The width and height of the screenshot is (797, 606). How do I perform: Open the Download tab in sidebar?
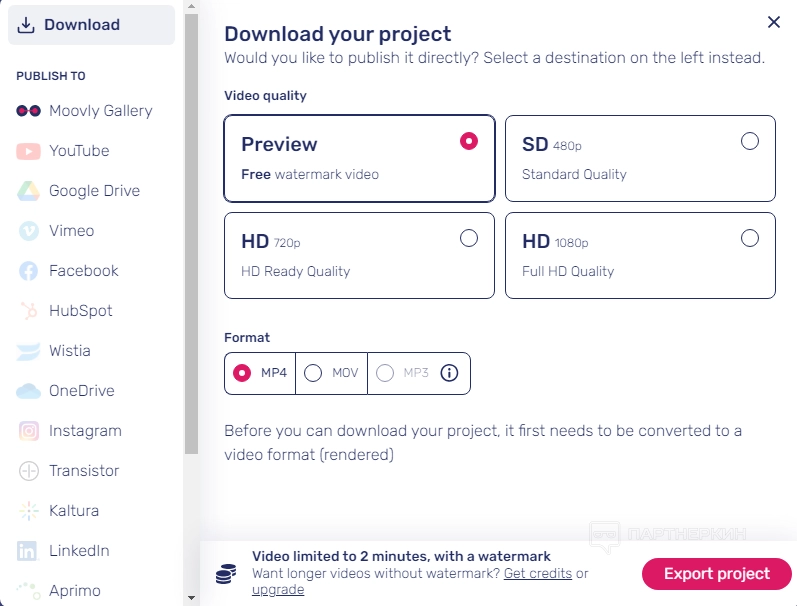coord(91,25)
